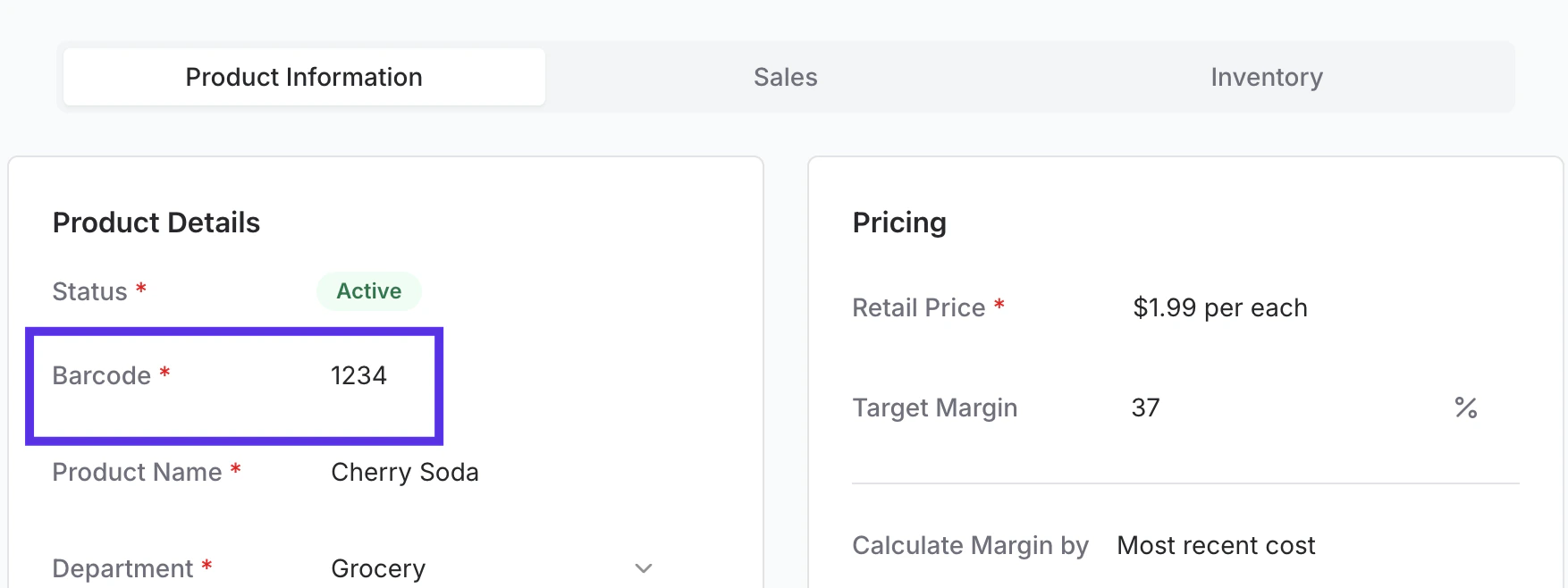Image resolution: width=1568 pixels, height=588 pixels.
Task: Open the Grocery department dropdown
Action: [378, 568]
